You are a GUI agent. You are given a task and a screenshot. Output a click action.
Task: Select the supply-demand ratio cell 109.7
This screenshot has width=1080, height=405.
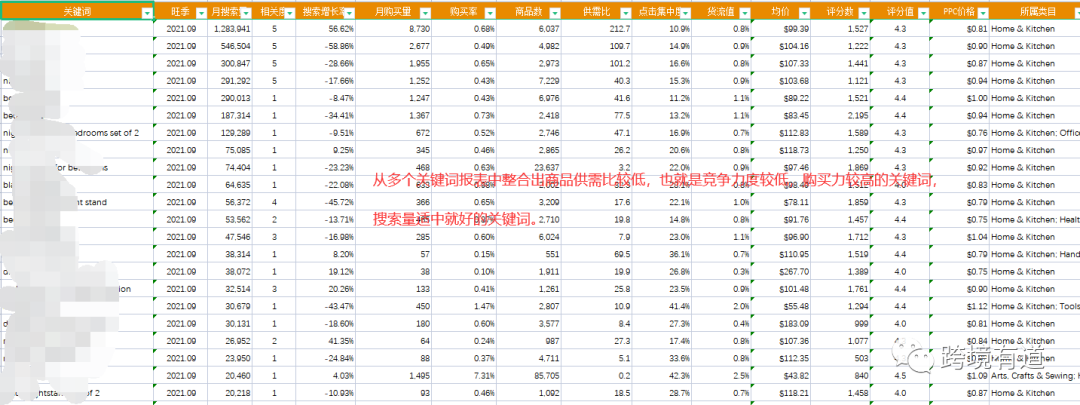coord(596,46)
